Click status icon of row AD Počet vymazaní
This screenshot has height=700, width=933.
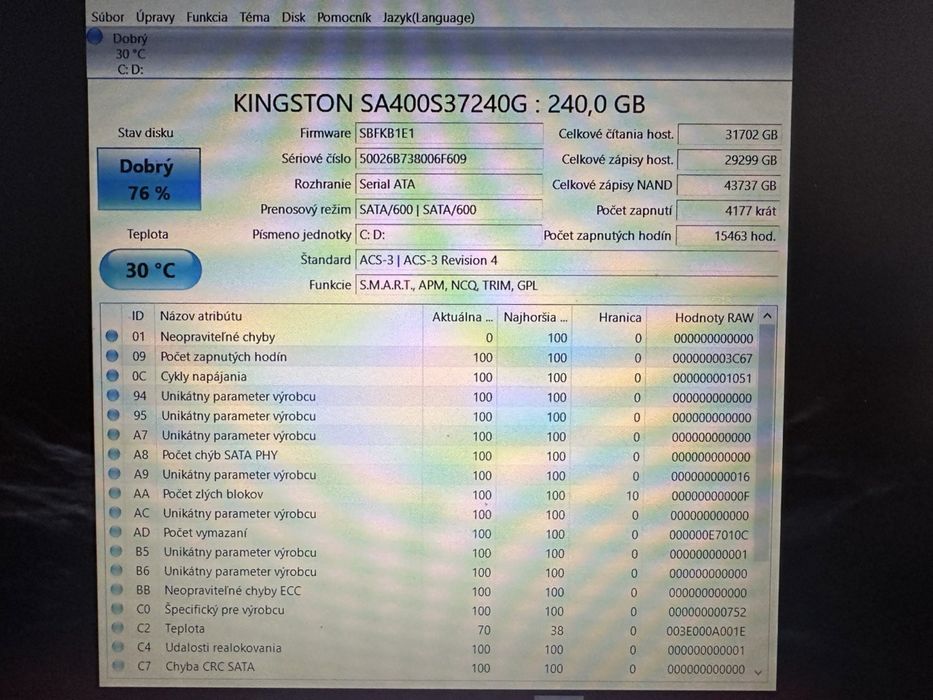[115, 532]
